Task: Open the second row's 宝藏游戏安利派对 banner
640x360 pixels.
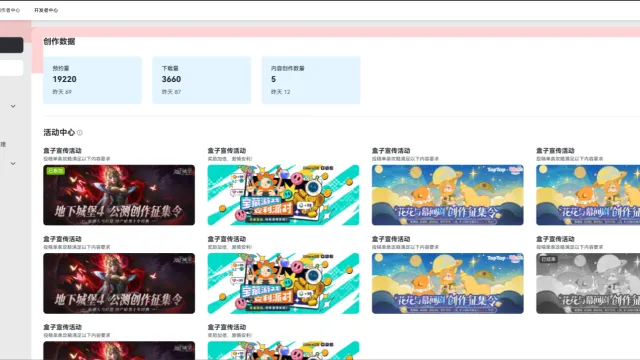Action: 283,283
